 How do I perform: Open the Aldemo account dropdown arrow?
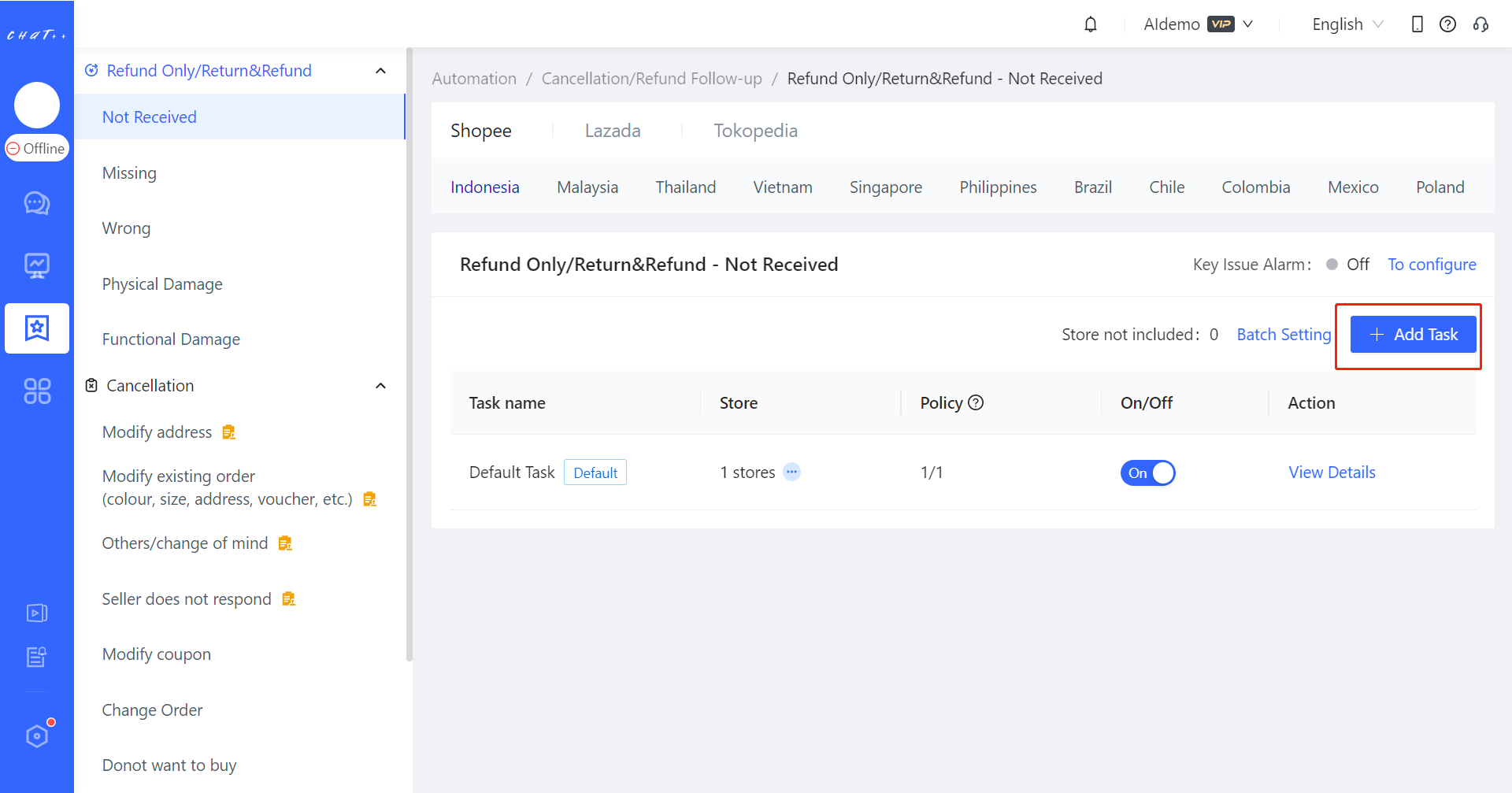point(1247,24)
